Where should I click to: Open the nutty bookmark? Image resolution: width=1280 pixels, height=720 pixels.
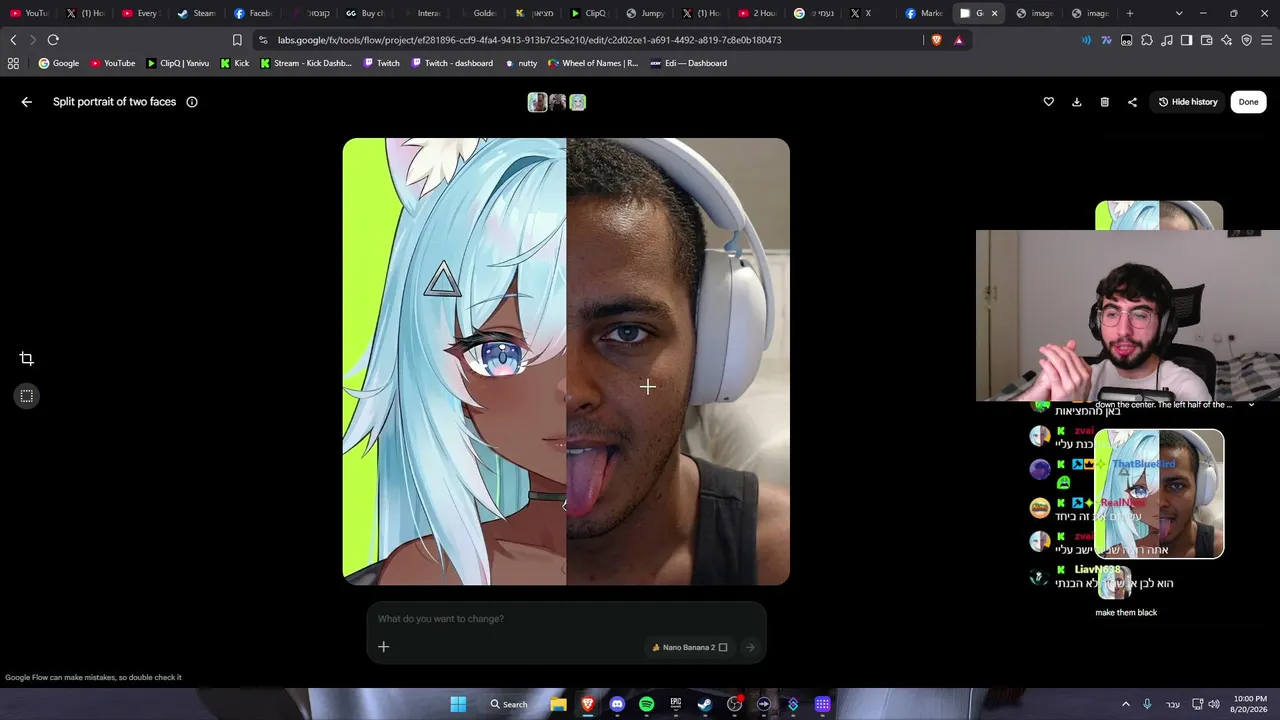[x=521, y=63]
